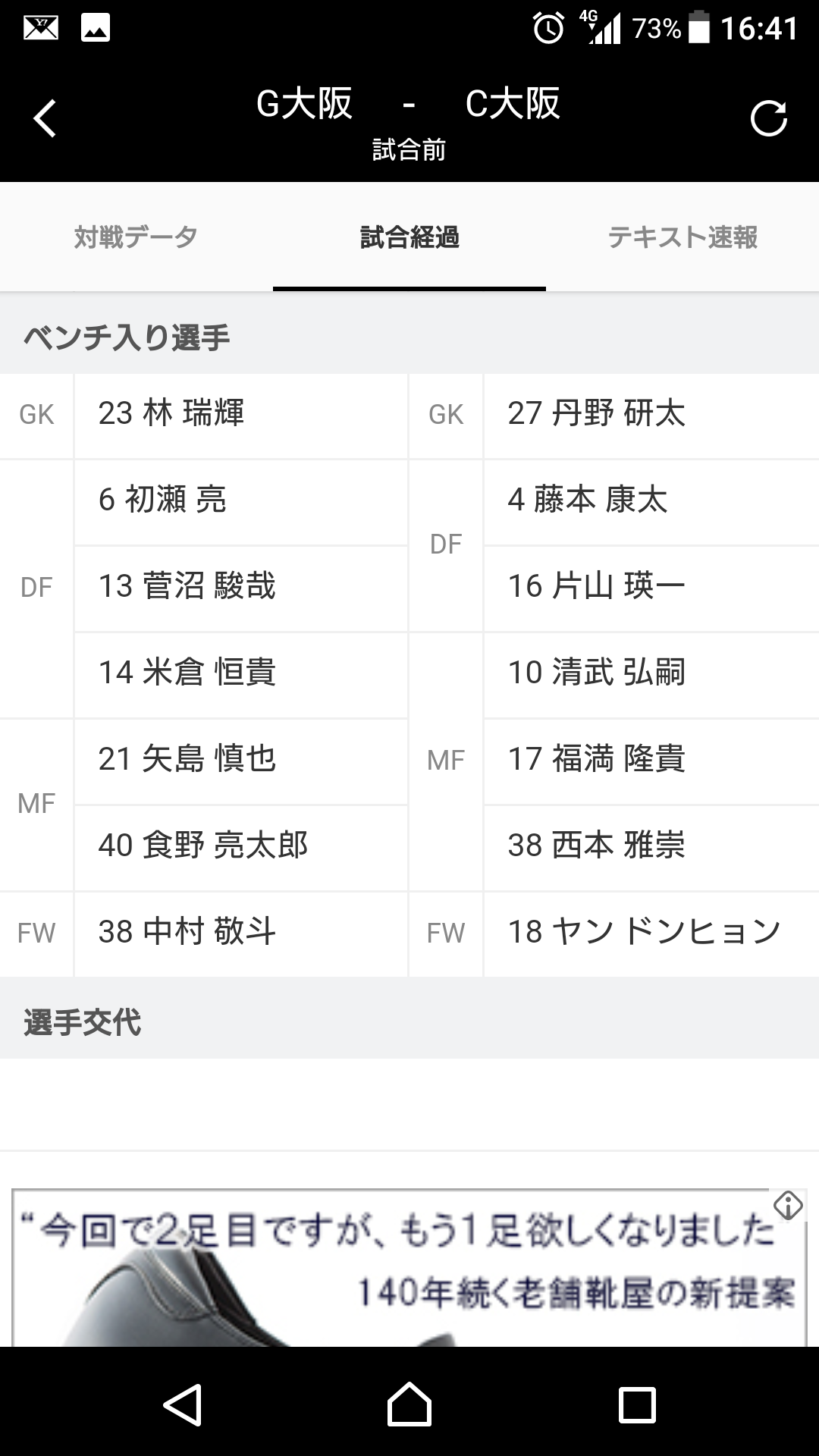Tap the battery status icon
This screenshot has width=819, height=1456.
tap(699, 29)
